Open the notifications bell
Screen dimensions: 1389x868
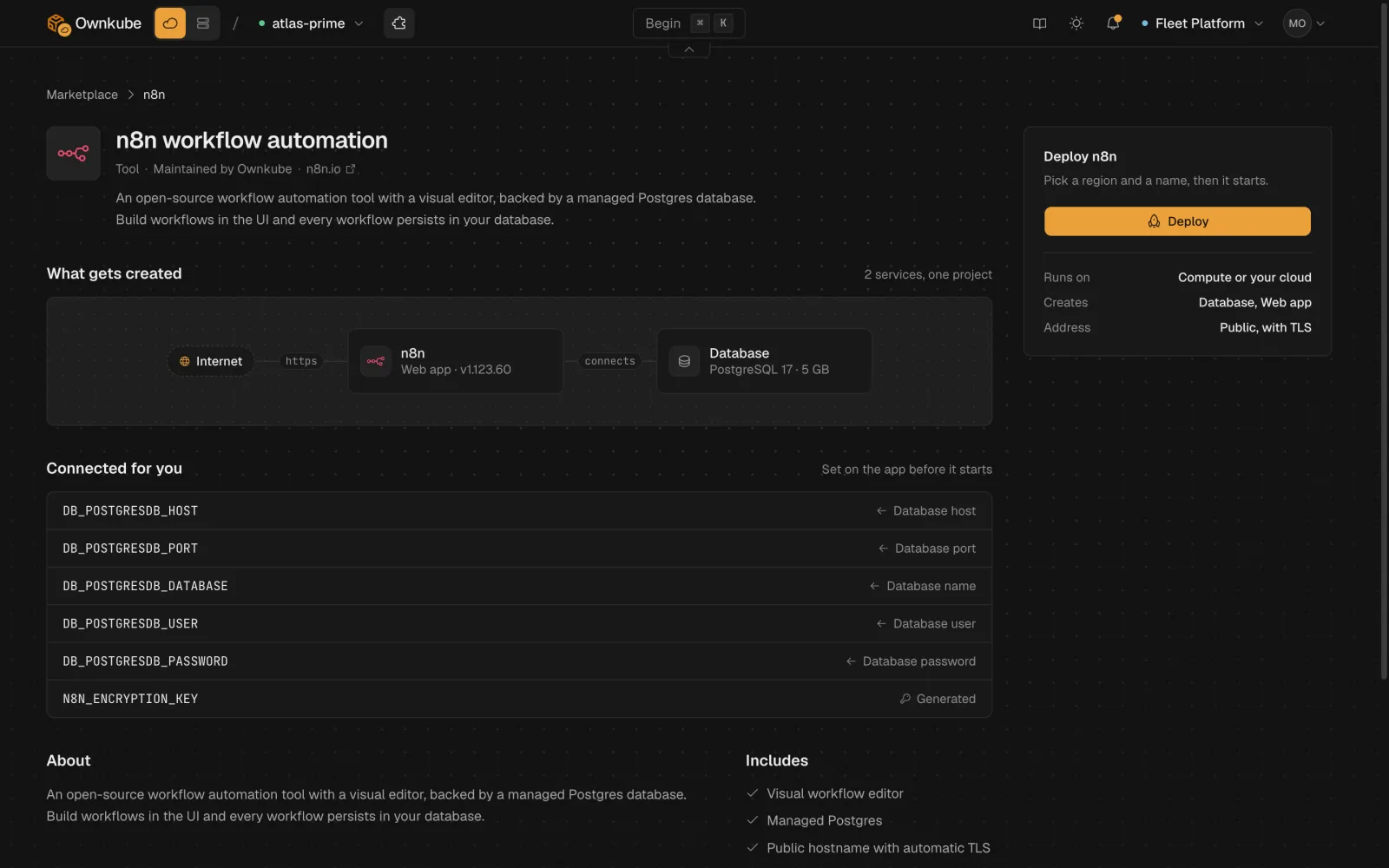1113,23
